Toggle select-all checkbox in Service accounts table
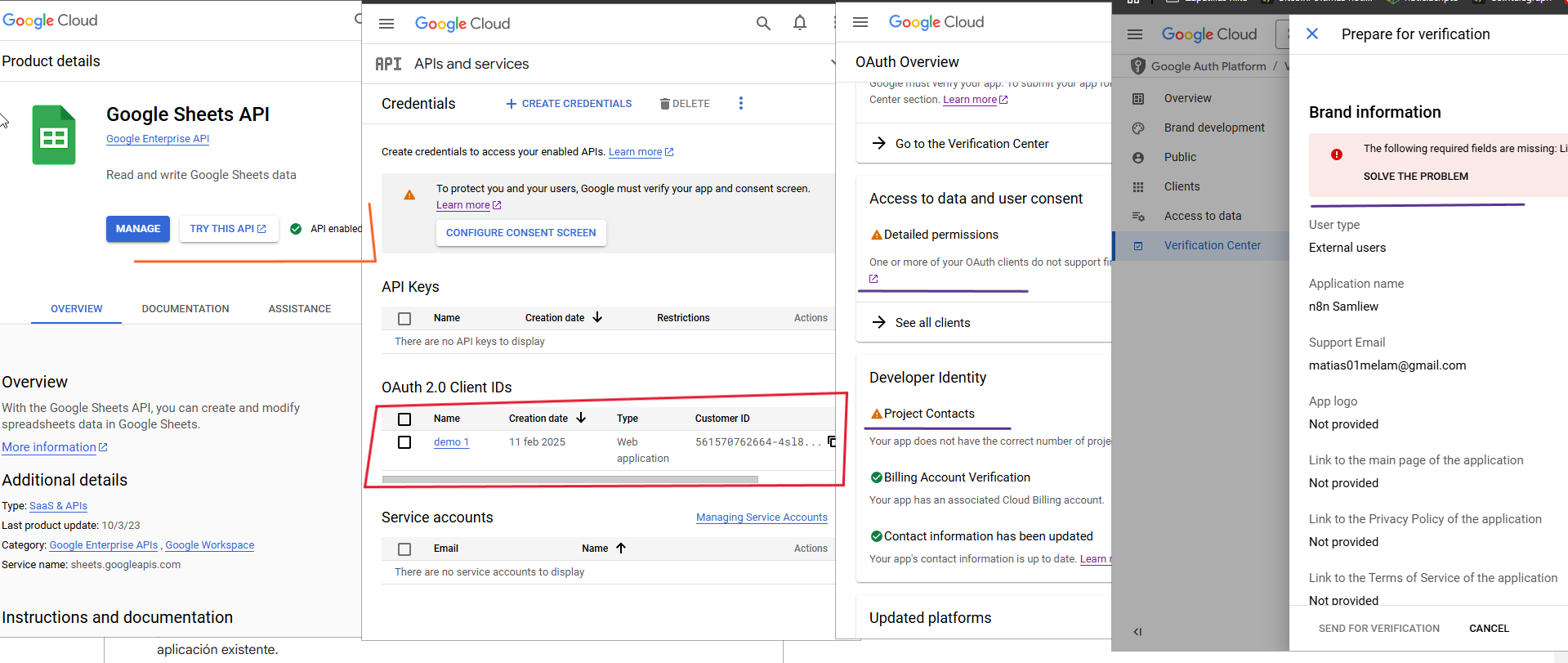Image resolution: width=1568 pixels, height=663 pixels. pos(404,549)
